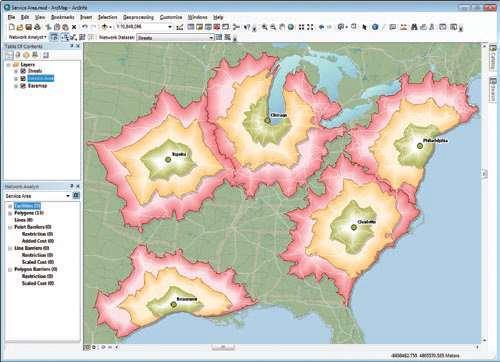Toggle visibility of Basemap layer
Viewport: 500px width, 362px height.
[23, 86]
